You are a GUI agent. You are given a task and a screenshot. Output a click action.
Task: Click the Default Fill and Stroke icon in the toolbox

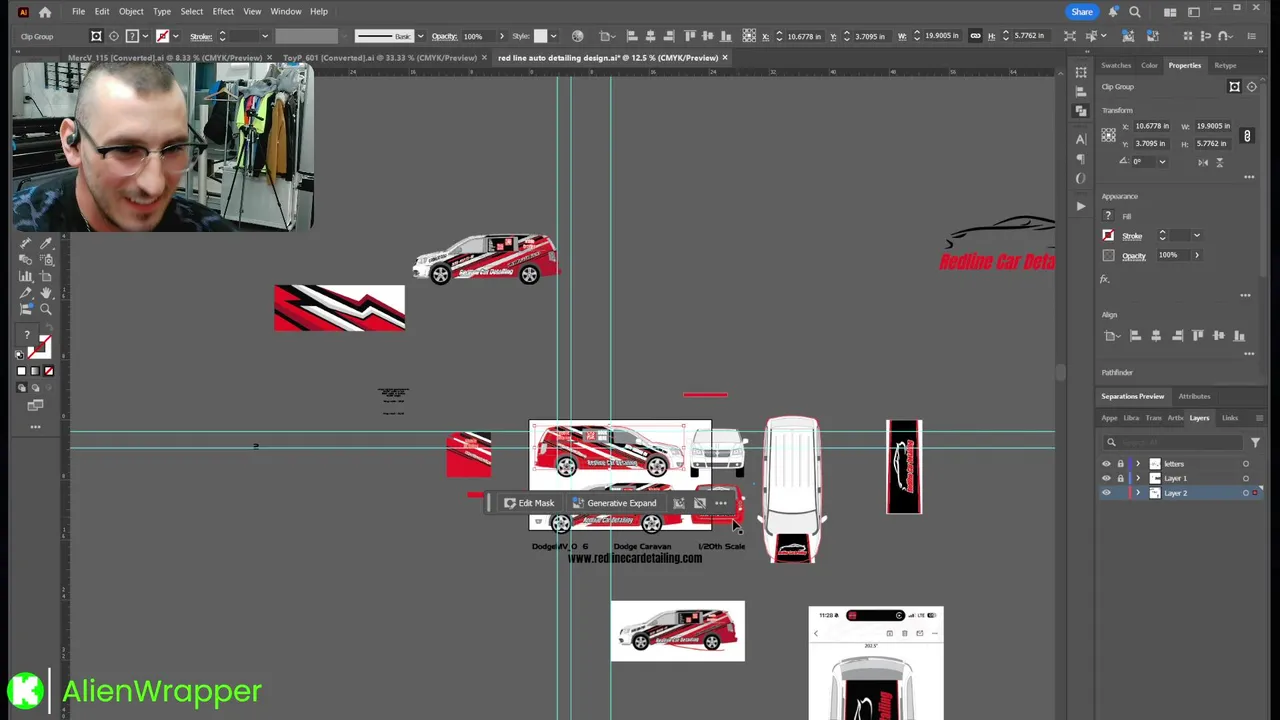[19, 355]
